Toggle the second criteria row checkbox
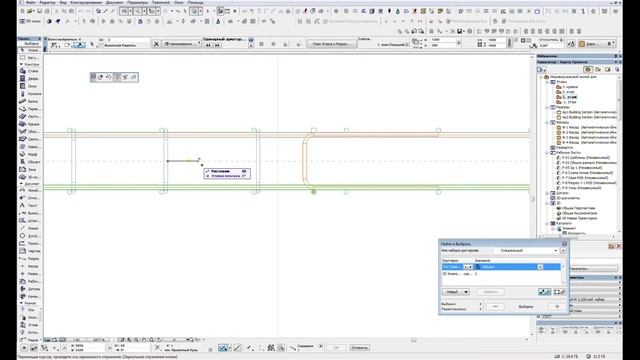Viewport: 640px width, 360px height. (x=445, y=274)
